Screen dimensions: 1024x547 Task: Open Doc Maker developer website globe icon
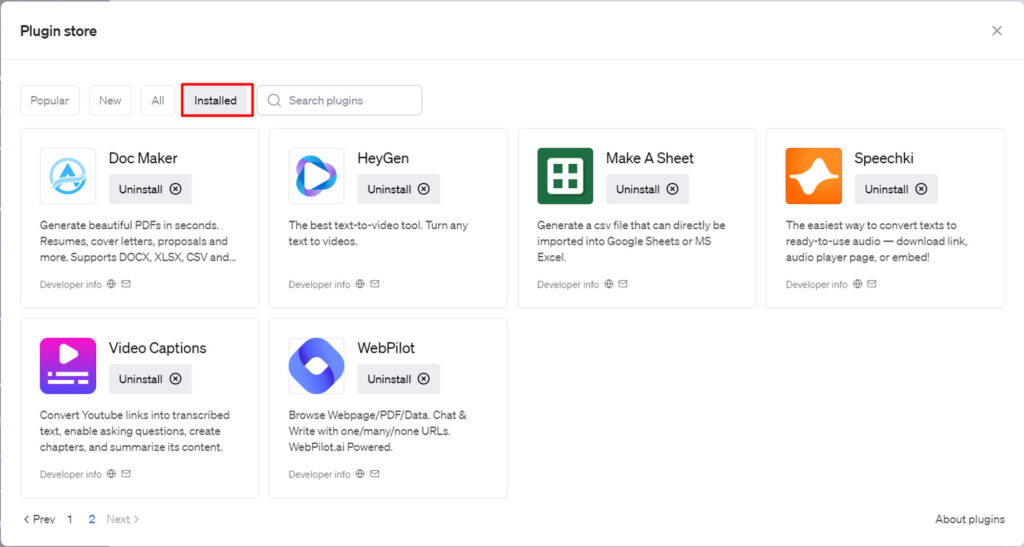point(111,285)
